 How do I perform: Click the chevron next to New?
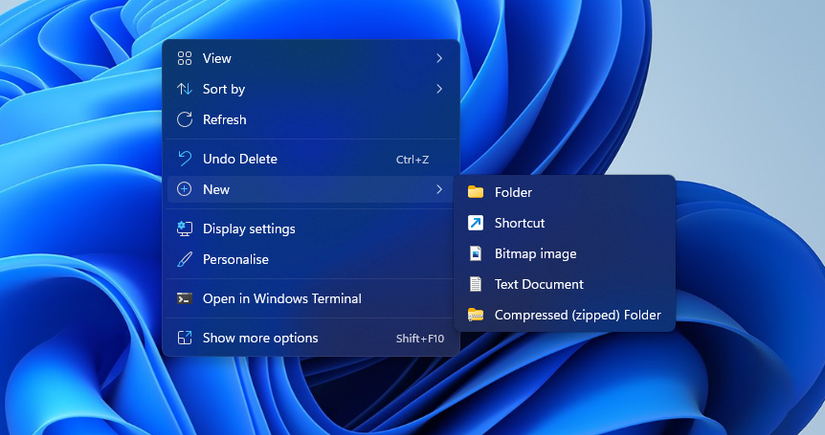coord(439,189)
